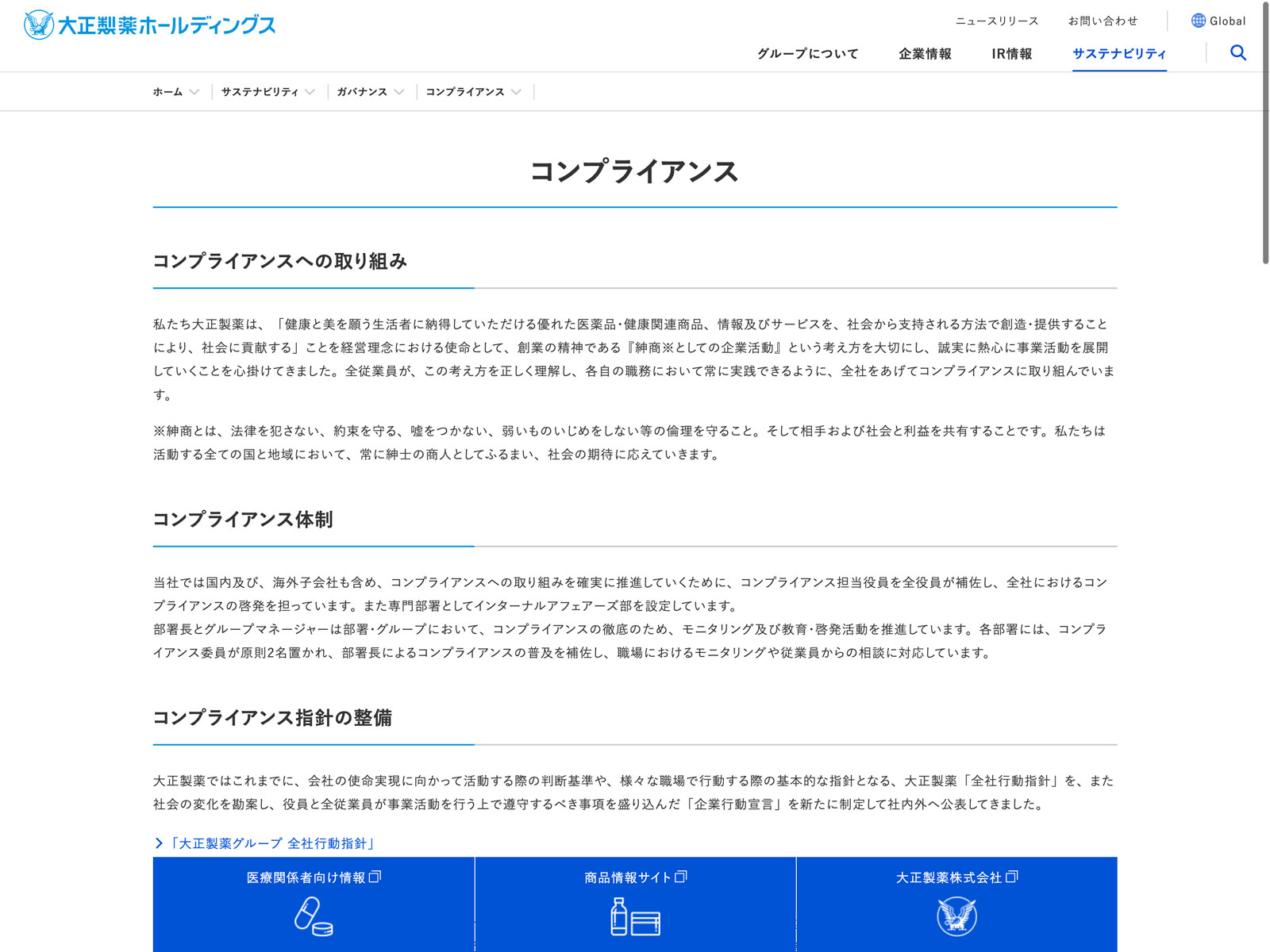The width and height of the screenshot is (1270, 952).
Task: Open the ニュースリリース link
Action: [x=997, y=21]
